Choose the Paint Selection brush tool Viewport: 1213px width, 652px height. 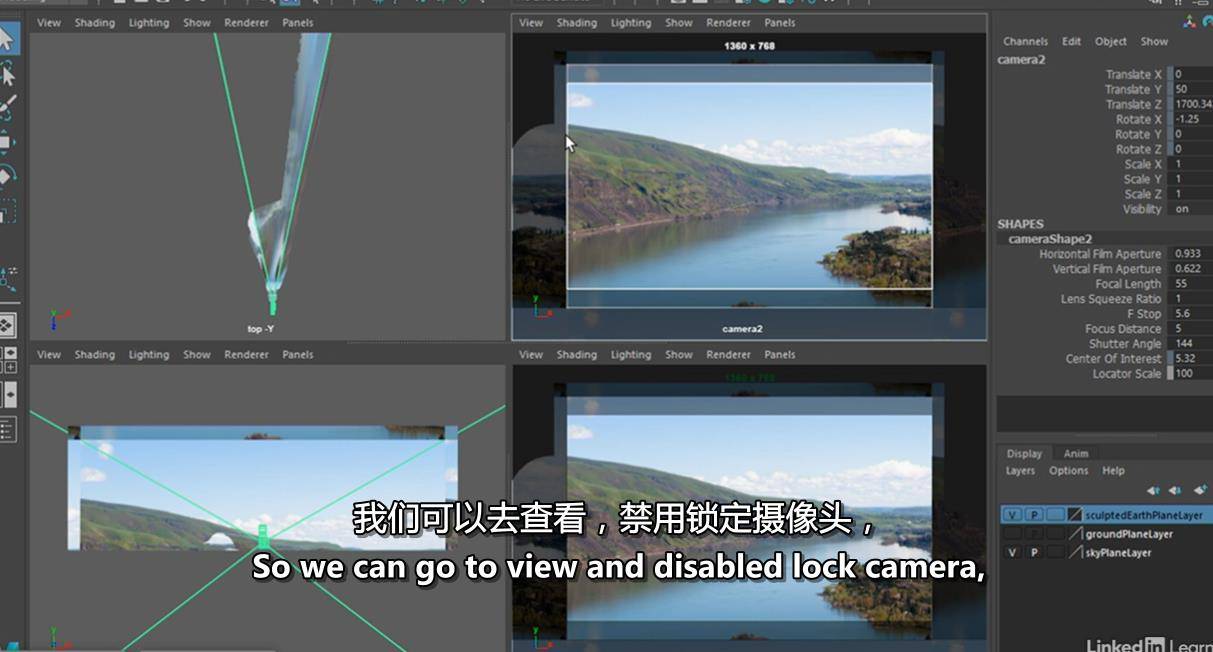click(x=6, y=107)
